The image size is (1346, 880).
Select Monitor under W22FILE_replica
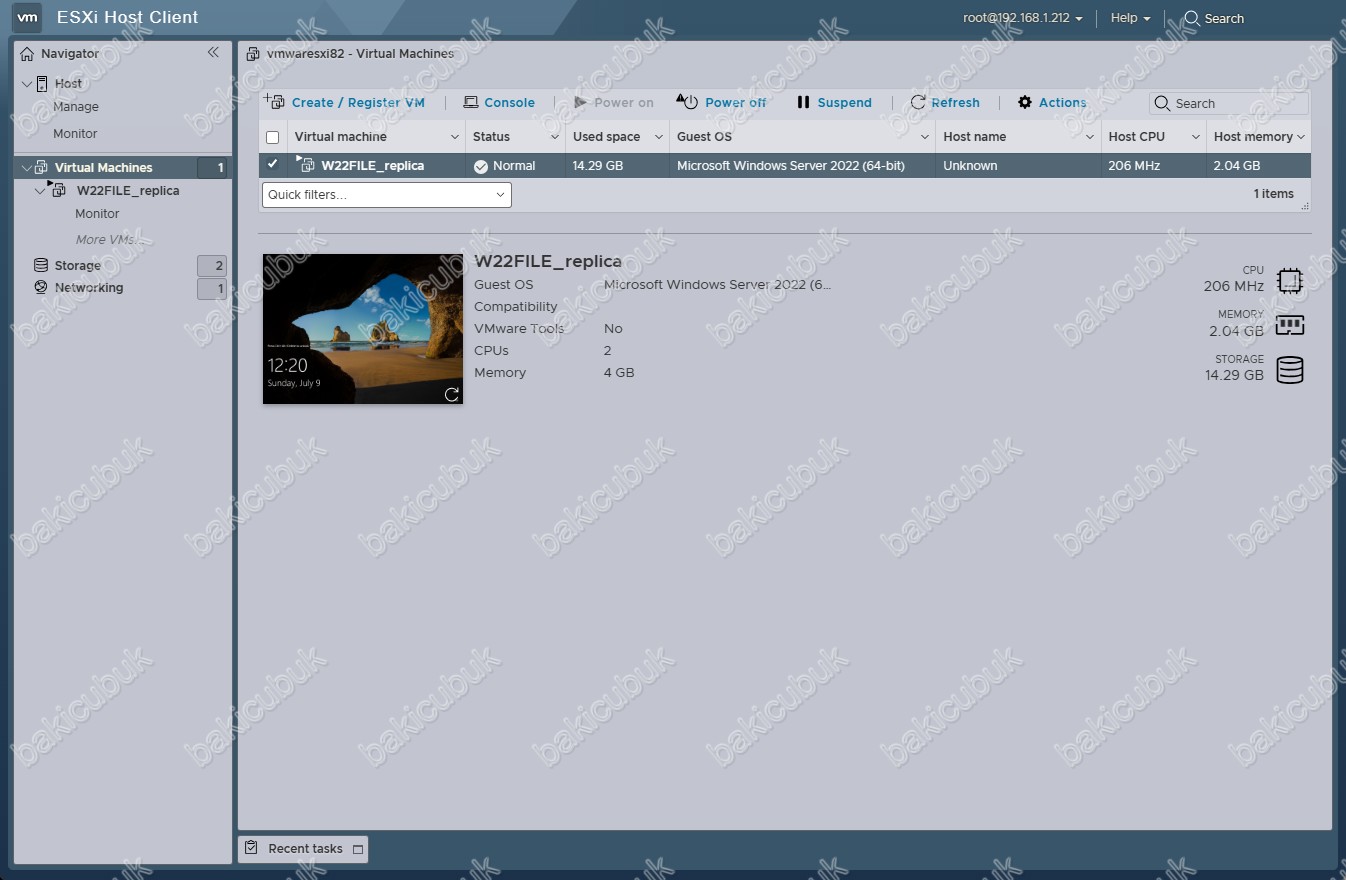(x=97, y=214)
